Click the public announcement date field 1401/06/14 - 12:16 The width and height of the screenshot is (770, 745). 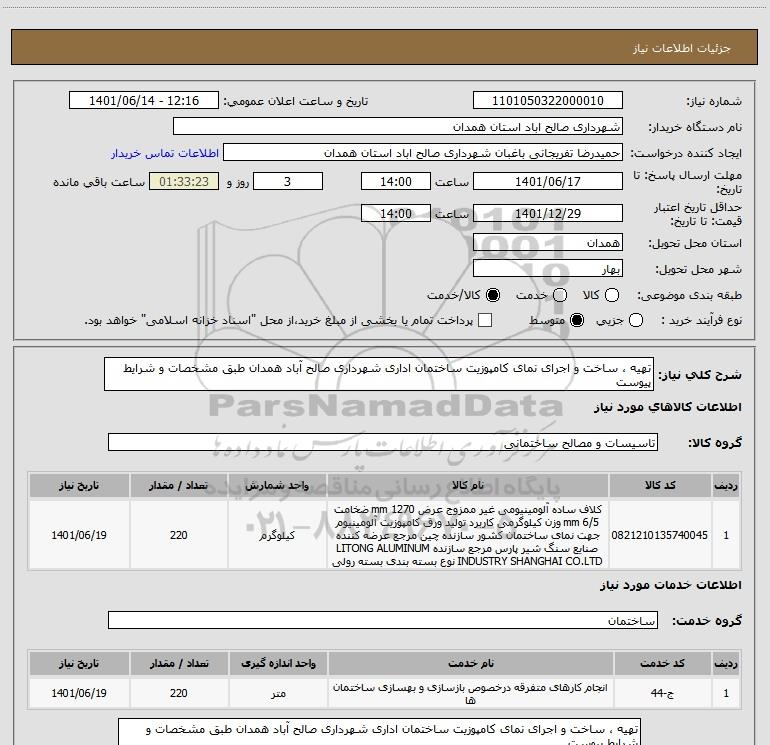[x=144, y=100]
